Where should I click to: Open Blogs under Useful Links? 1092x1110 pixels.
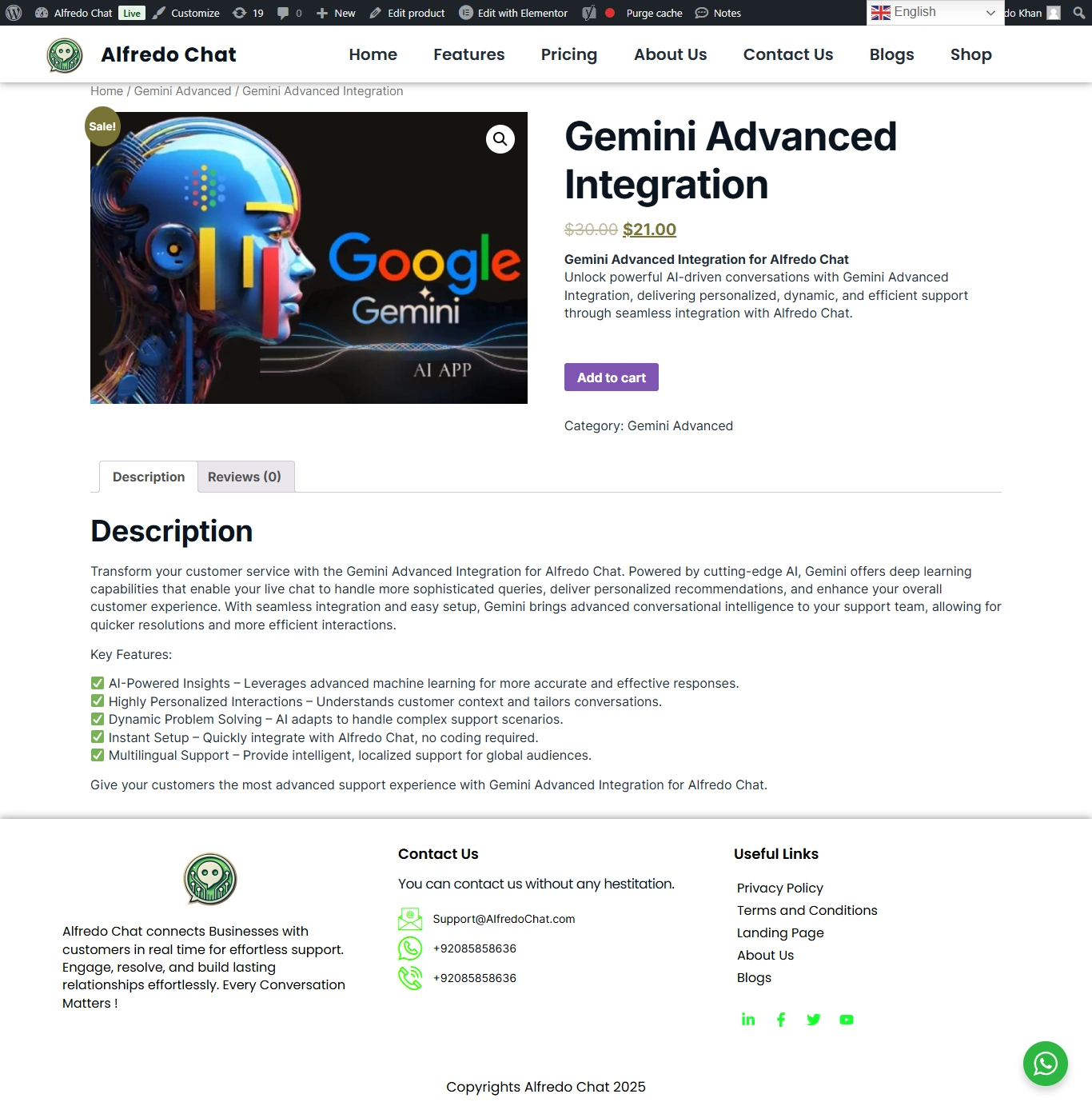tap(755, 977)
